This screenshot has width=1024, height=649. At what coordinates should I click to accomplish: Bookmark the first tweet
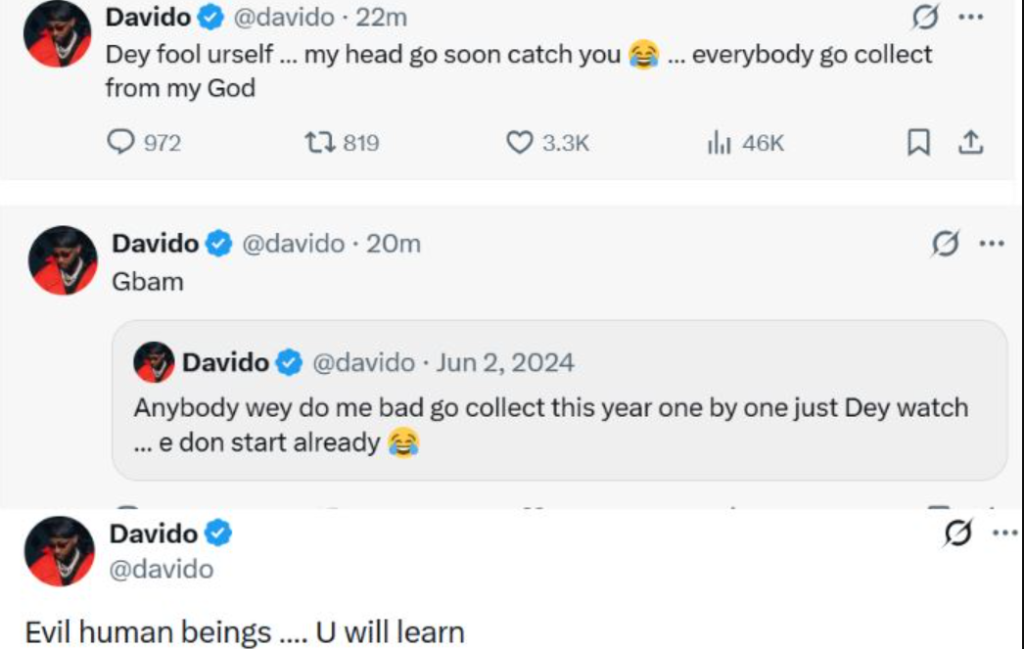[918, 143]
